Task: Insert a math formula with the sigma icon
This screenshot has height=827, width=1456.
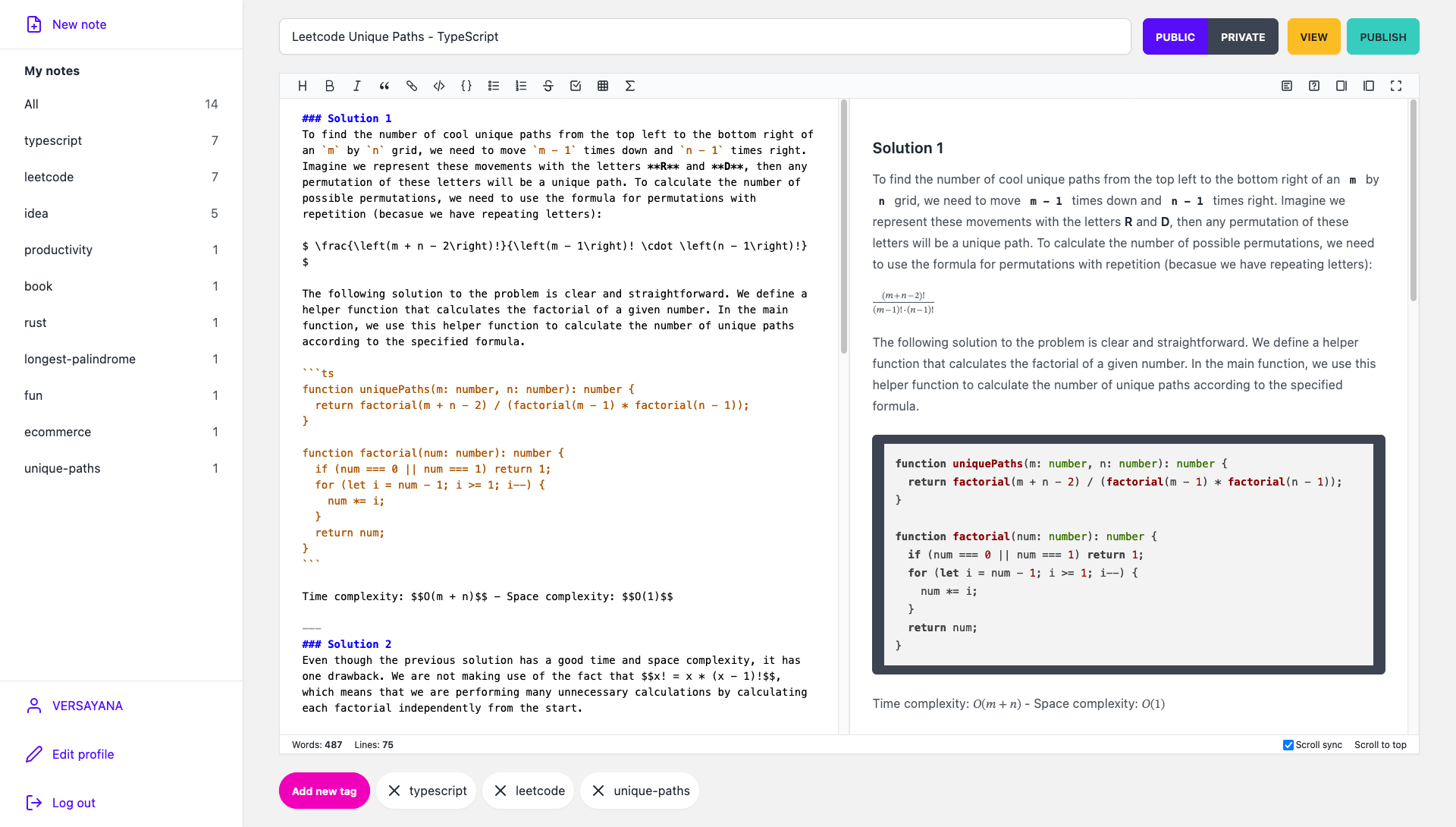Action: (630, 86)
